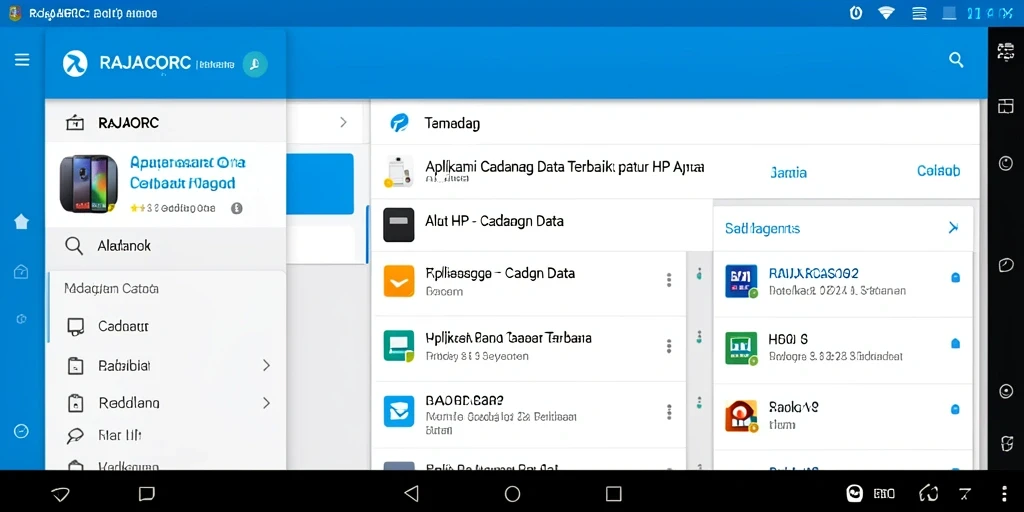Screen dimensions: 1024x512
Task: Tap the Android recent apps square
Action: point(613,493)
